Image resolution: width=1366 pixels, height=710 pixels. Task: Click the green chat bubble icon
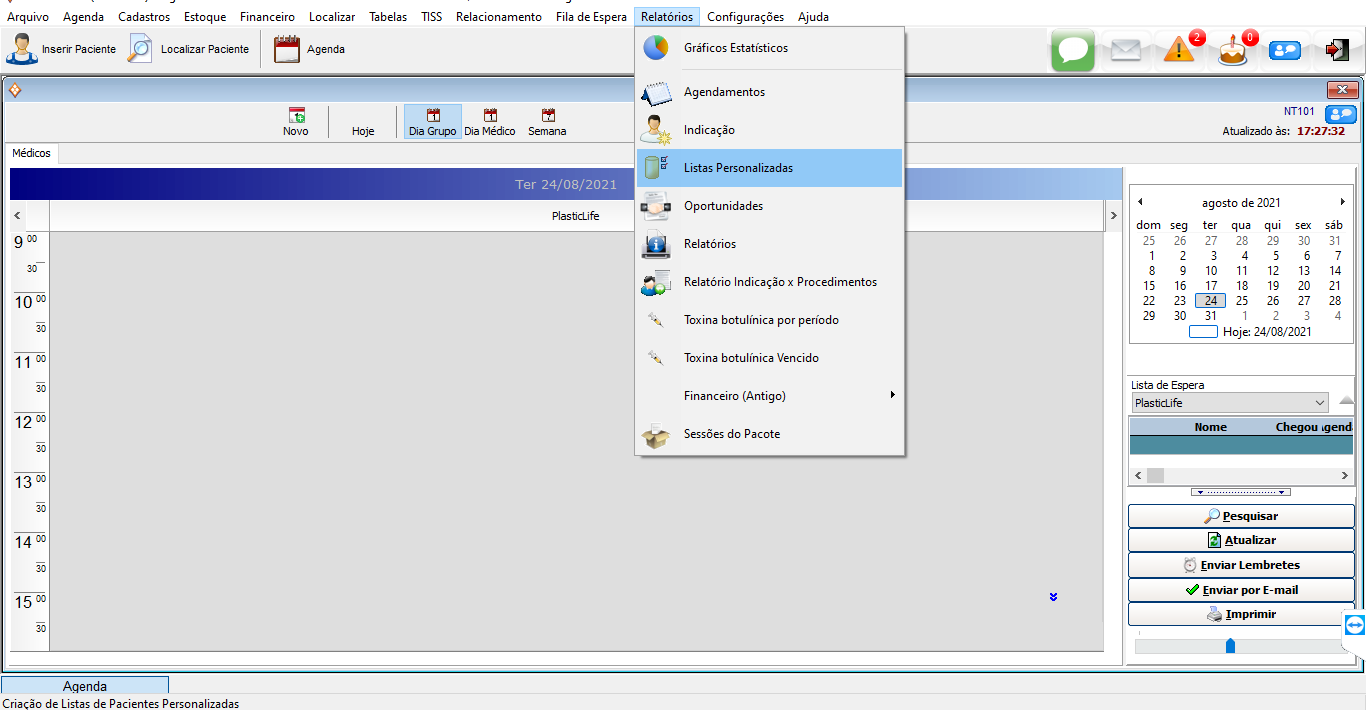point(1073,50)
